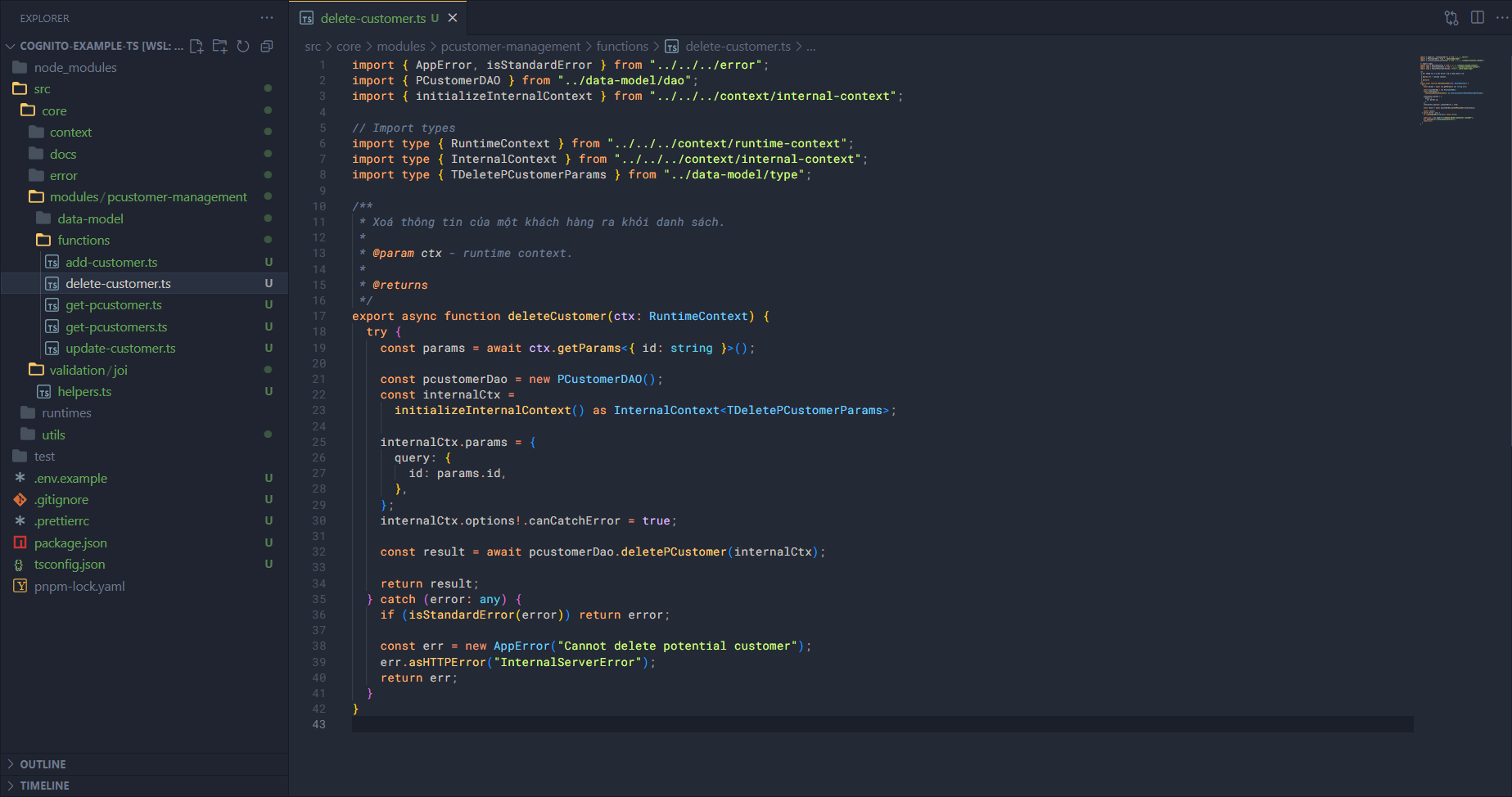Collapse all folders in Explorer
This screenshot has height=797, width=1512.
click(266, 46)
